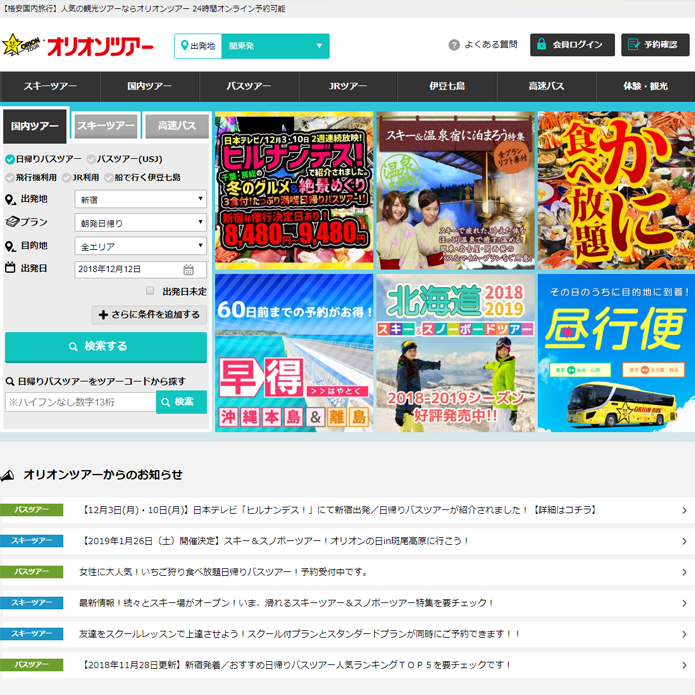Image resolution: width=695 pixels, height=695 pixels.
Task: Switch to スキーツアー search tab
Action: pos(106,126)
